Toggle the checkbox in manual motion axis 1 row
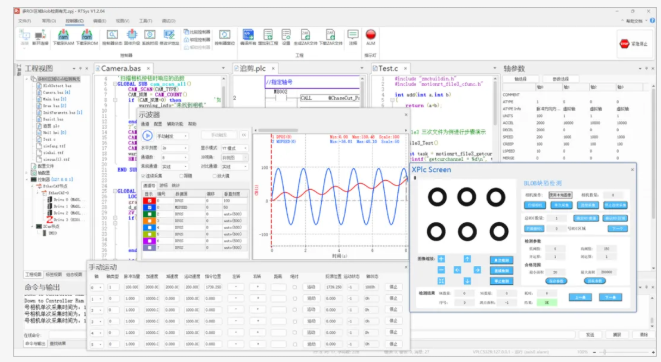The image size is (661, 362). click(x=295, y=298)
